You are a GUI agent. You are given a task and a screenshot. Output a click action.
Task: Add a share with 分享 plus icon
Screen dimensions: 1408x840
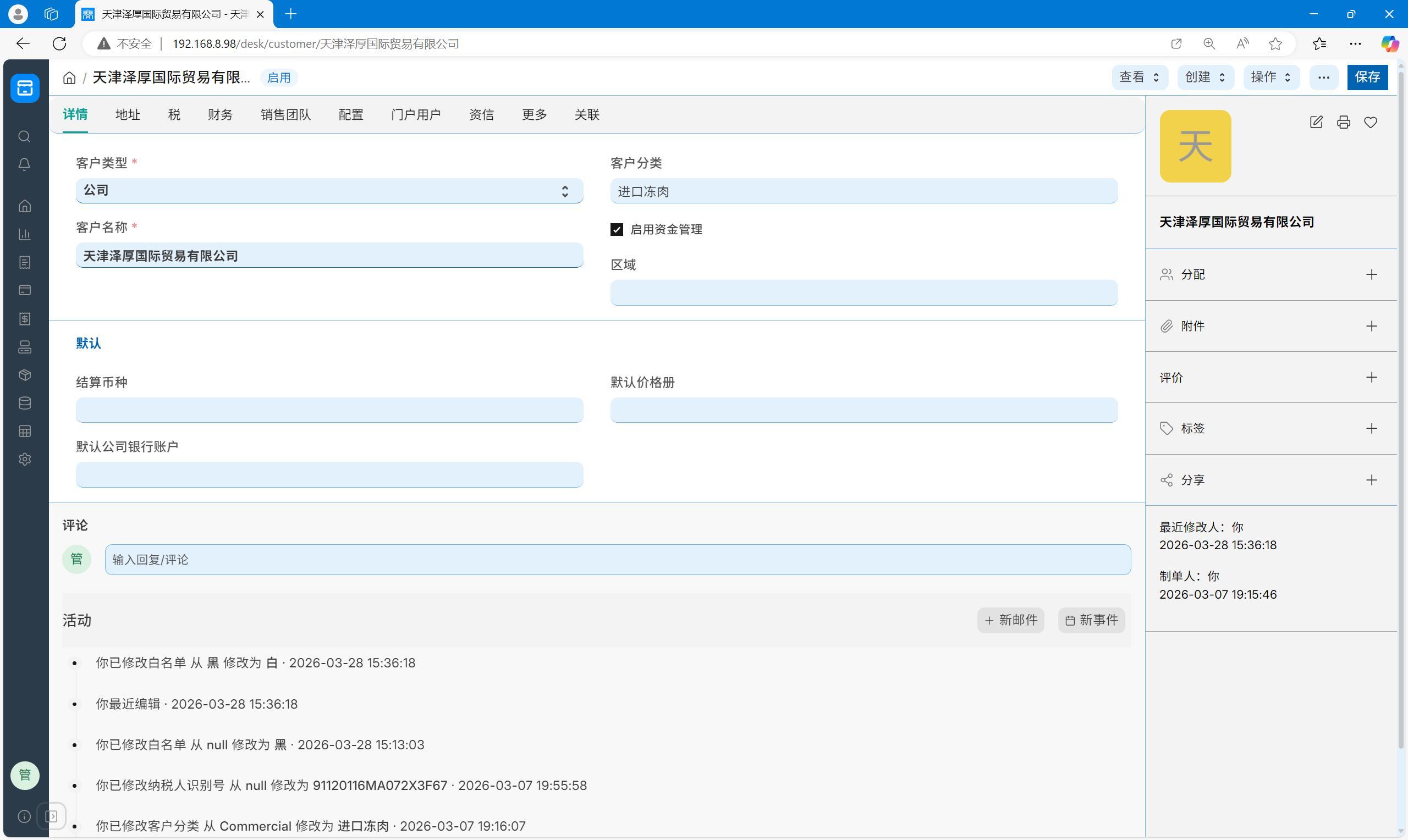coord(1371,480)
